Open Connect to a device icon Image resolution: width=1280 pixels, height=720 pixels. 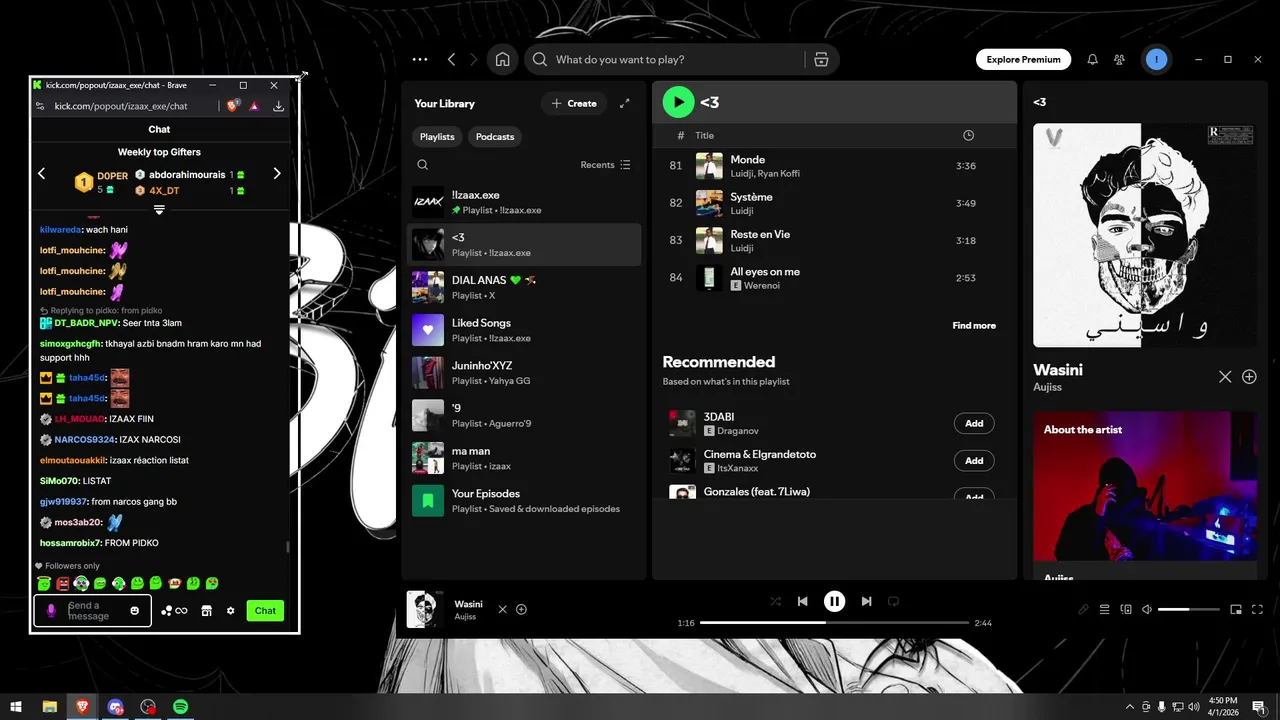click(1126, 609)
